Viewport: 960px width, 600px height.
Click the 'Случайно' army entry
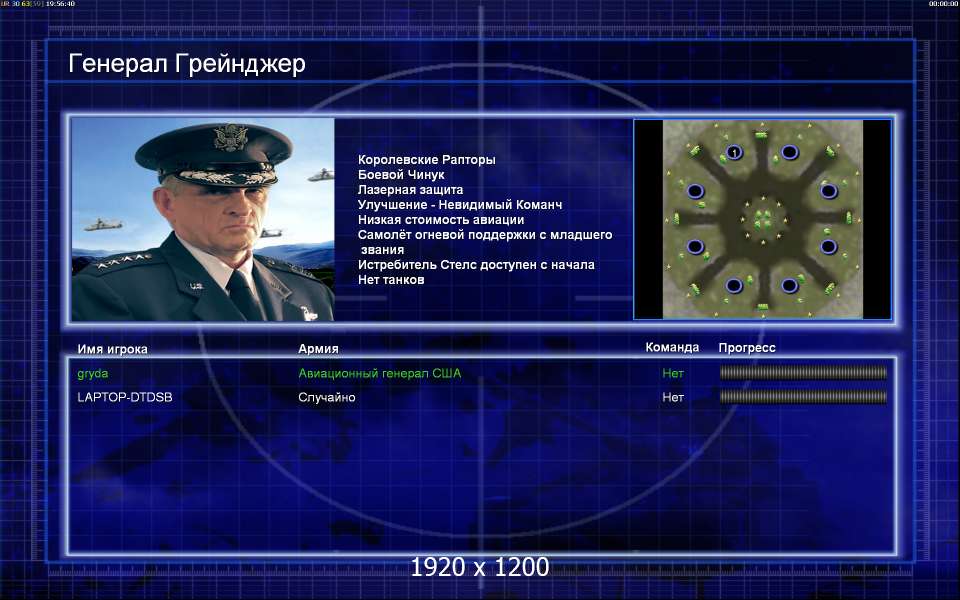[327, 397]
